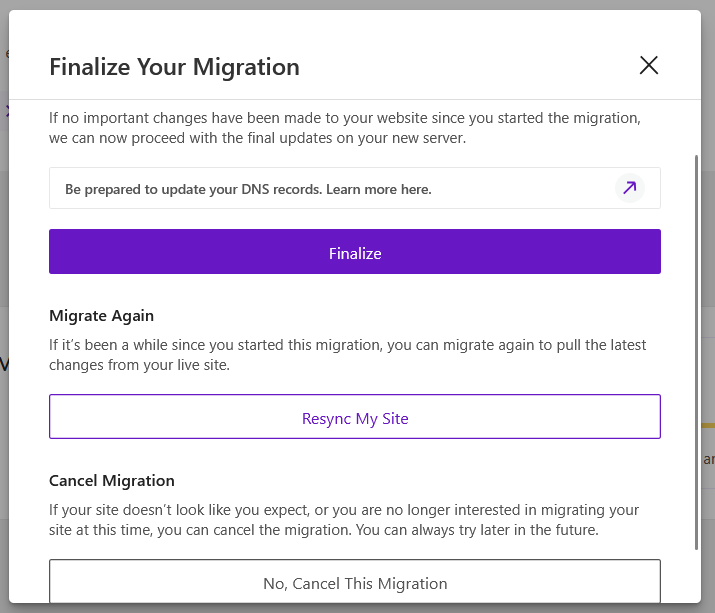Viewport: 715px width, 613px height.
Task: Choose No, Cancel This Migration
Action: pos(355,582)
